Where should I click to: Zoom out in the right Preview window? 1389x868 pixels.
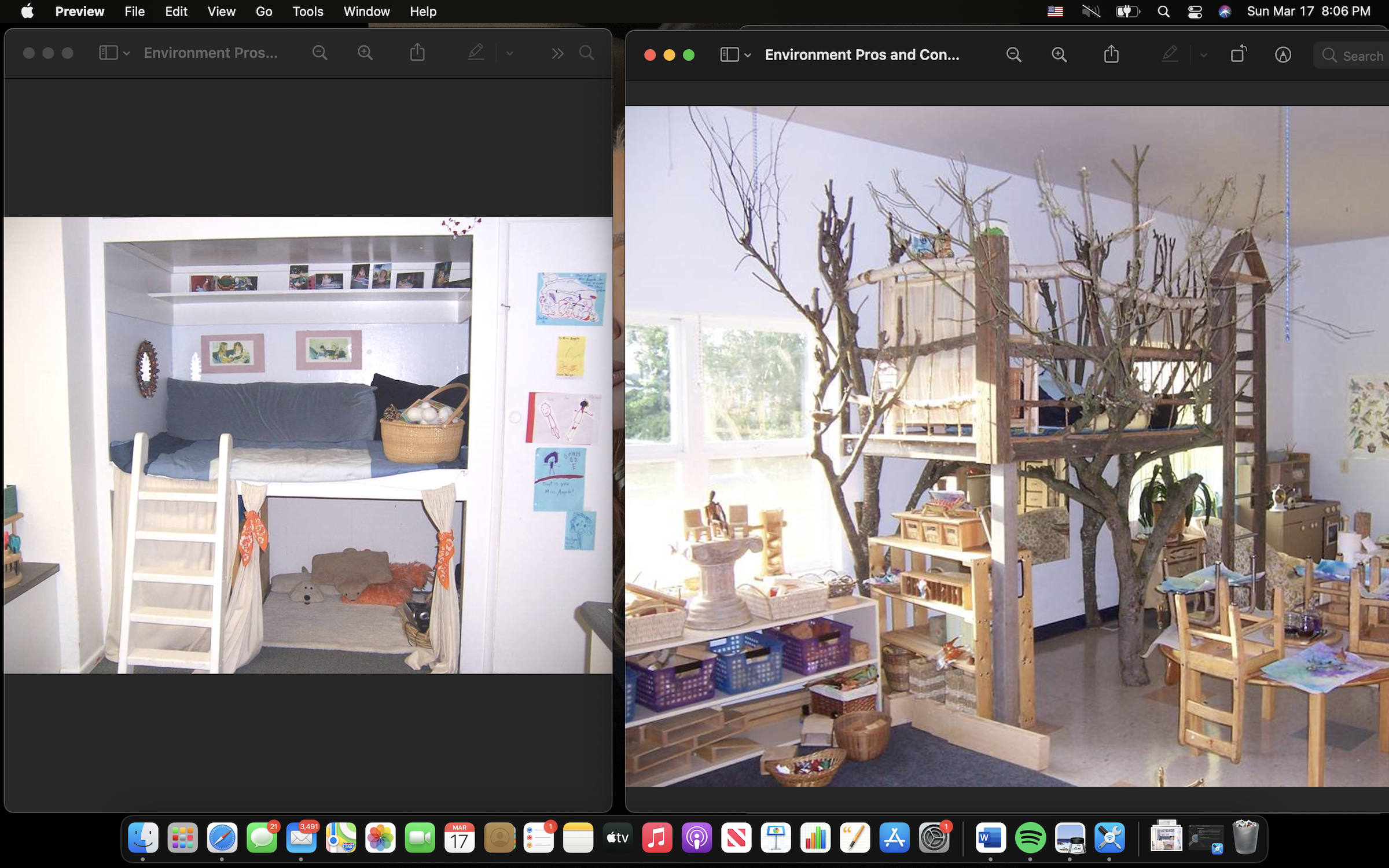click(x=1013, y=55)
